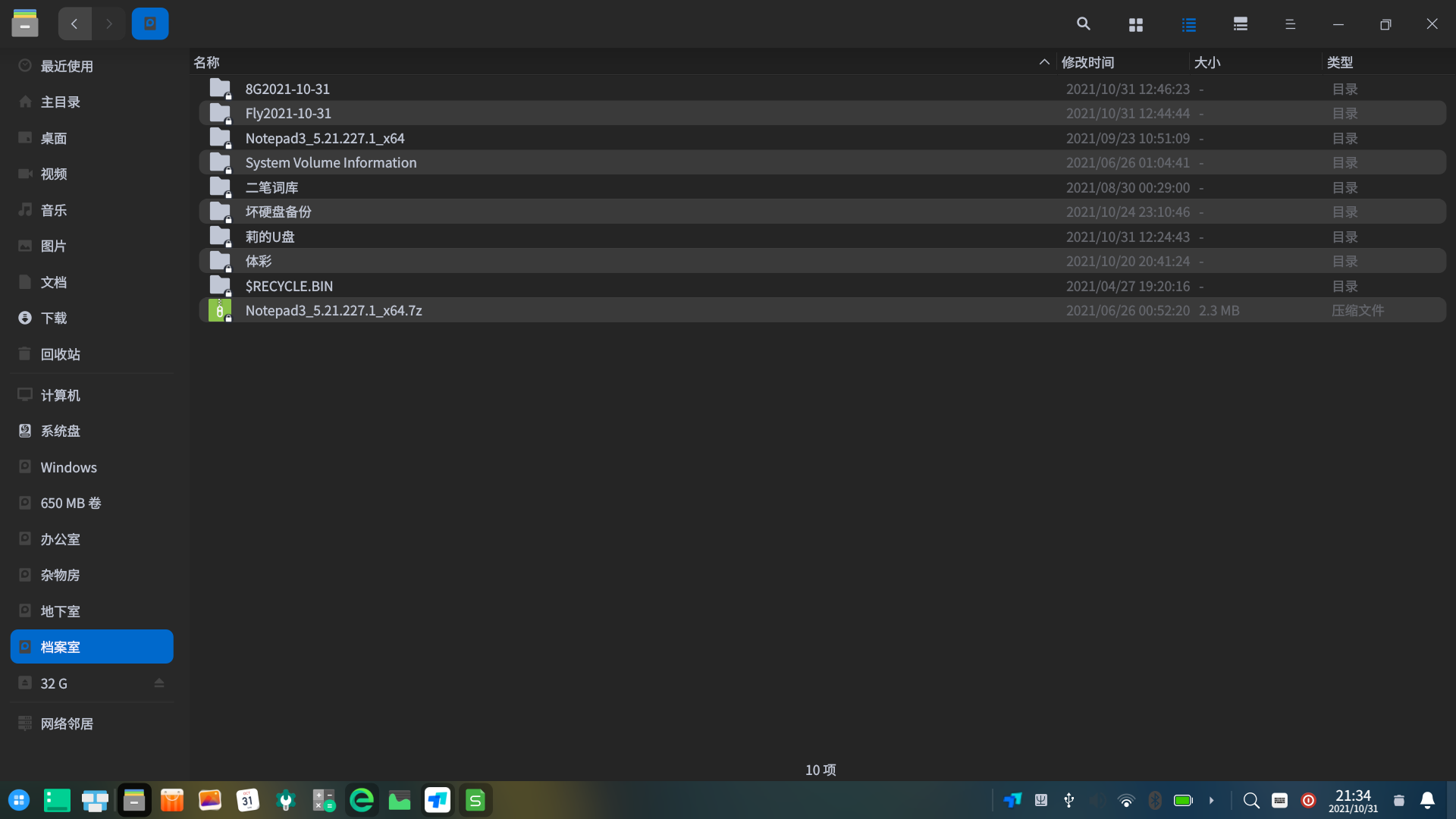1456x819 pixels.
Task: Toggle sort order arrow in name column
Action: tap(1044, 62)
